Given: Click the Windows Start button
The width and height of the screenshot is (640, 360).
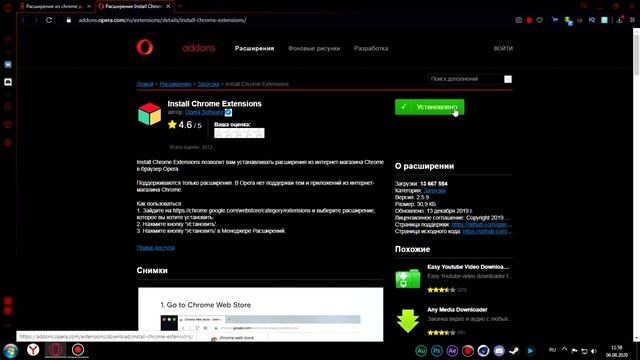Looking at the screenshot, I should click(x=11, y=351).
